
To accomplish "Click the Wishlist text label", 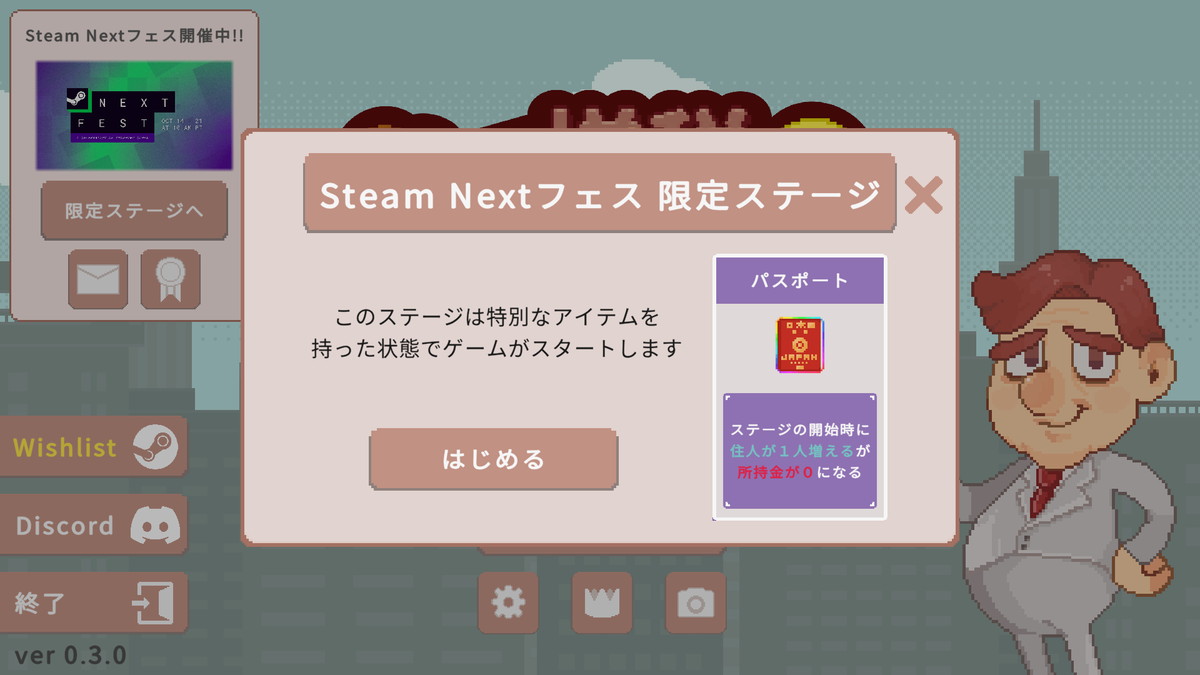I will click(65, 447).
